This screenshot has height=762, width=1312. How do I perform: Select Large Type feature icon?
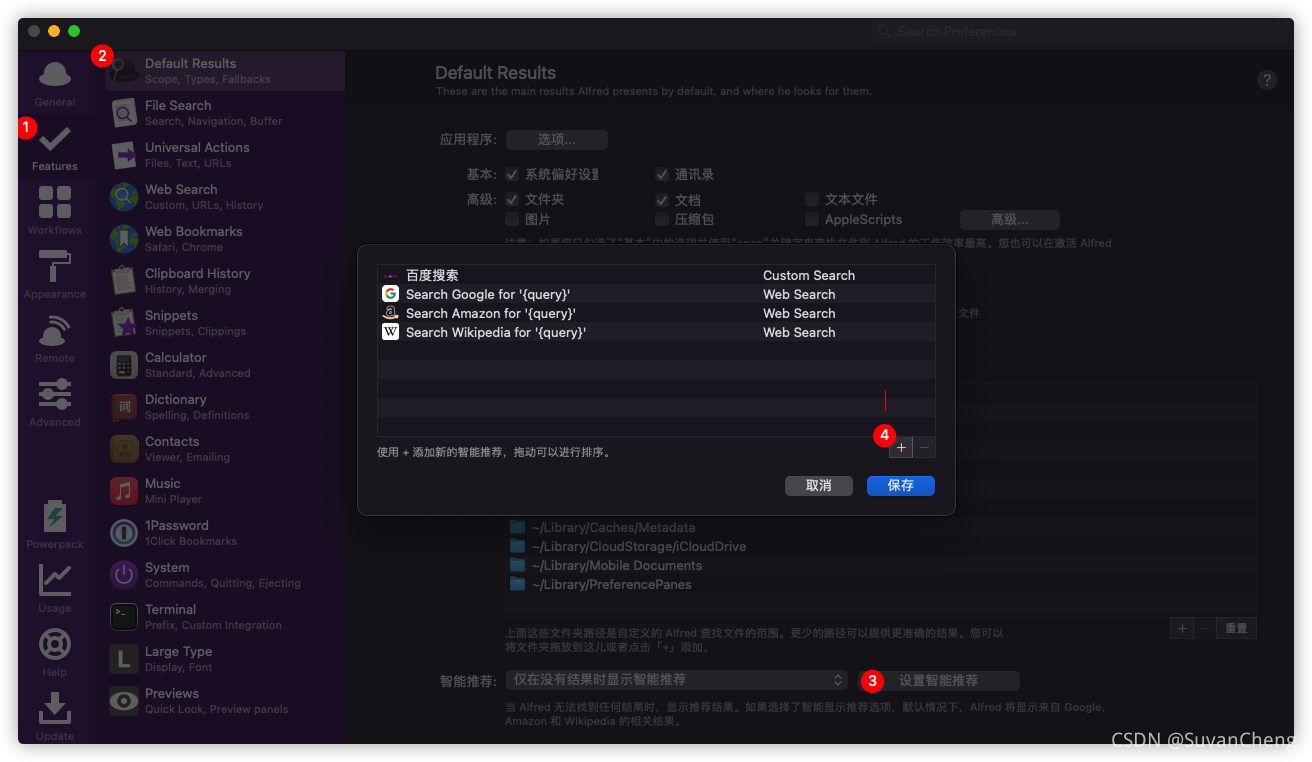(x=124, y=659)
